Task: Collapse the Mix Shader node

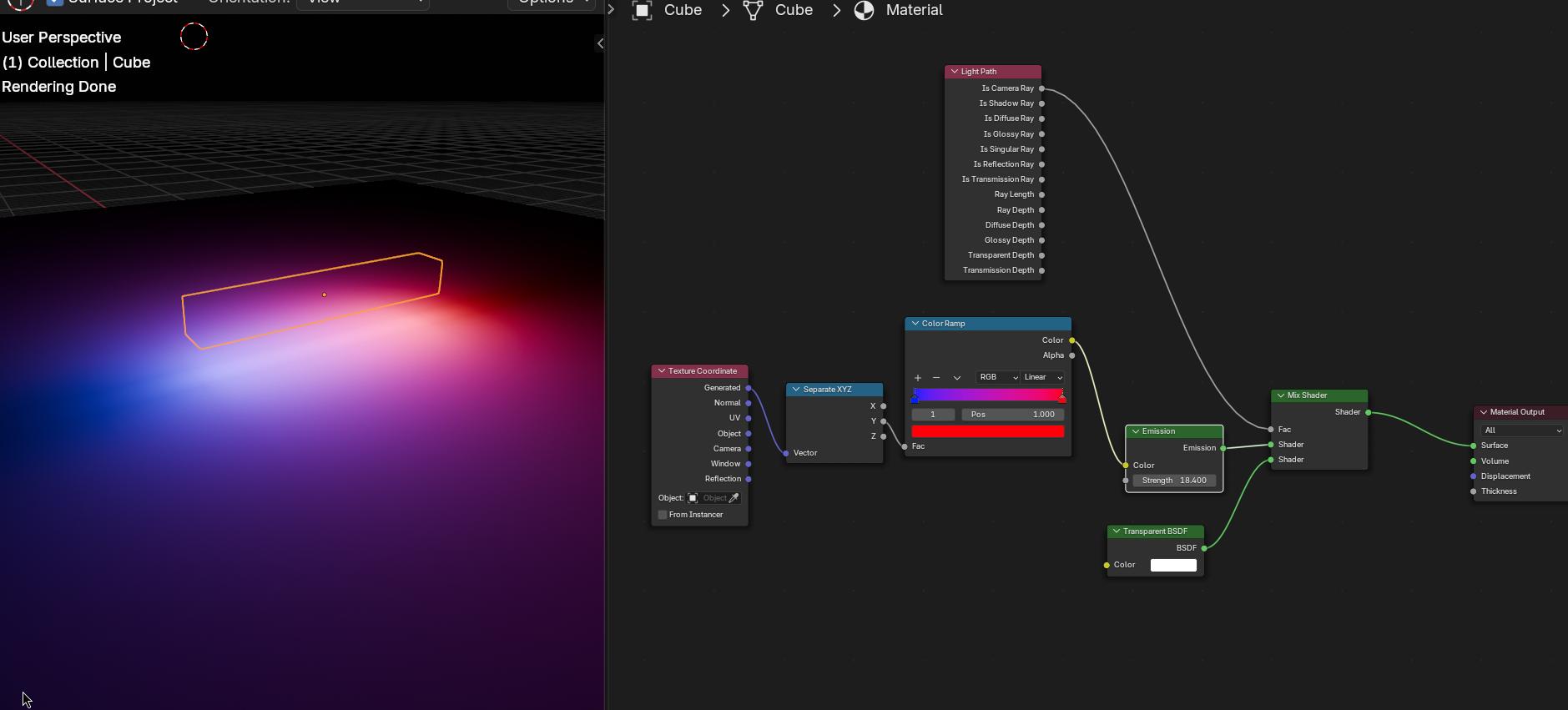Action: click(1281, 395)
